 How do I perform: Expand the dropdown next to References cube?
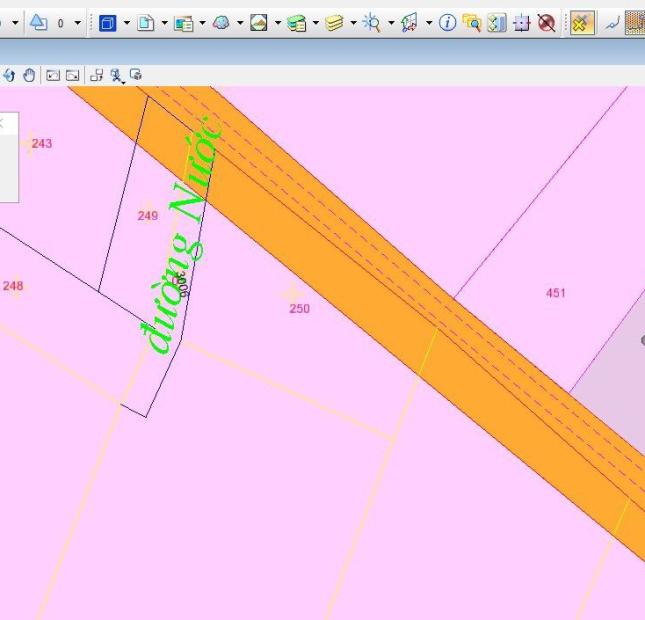click(x=127, y=23)
